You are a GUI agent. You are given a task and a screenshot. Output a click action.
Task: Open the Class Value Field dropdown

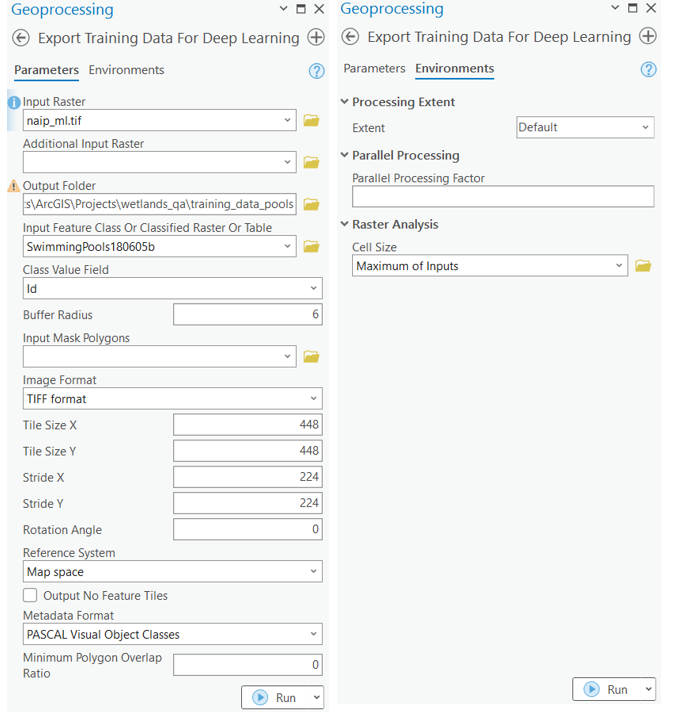[173, 289]
